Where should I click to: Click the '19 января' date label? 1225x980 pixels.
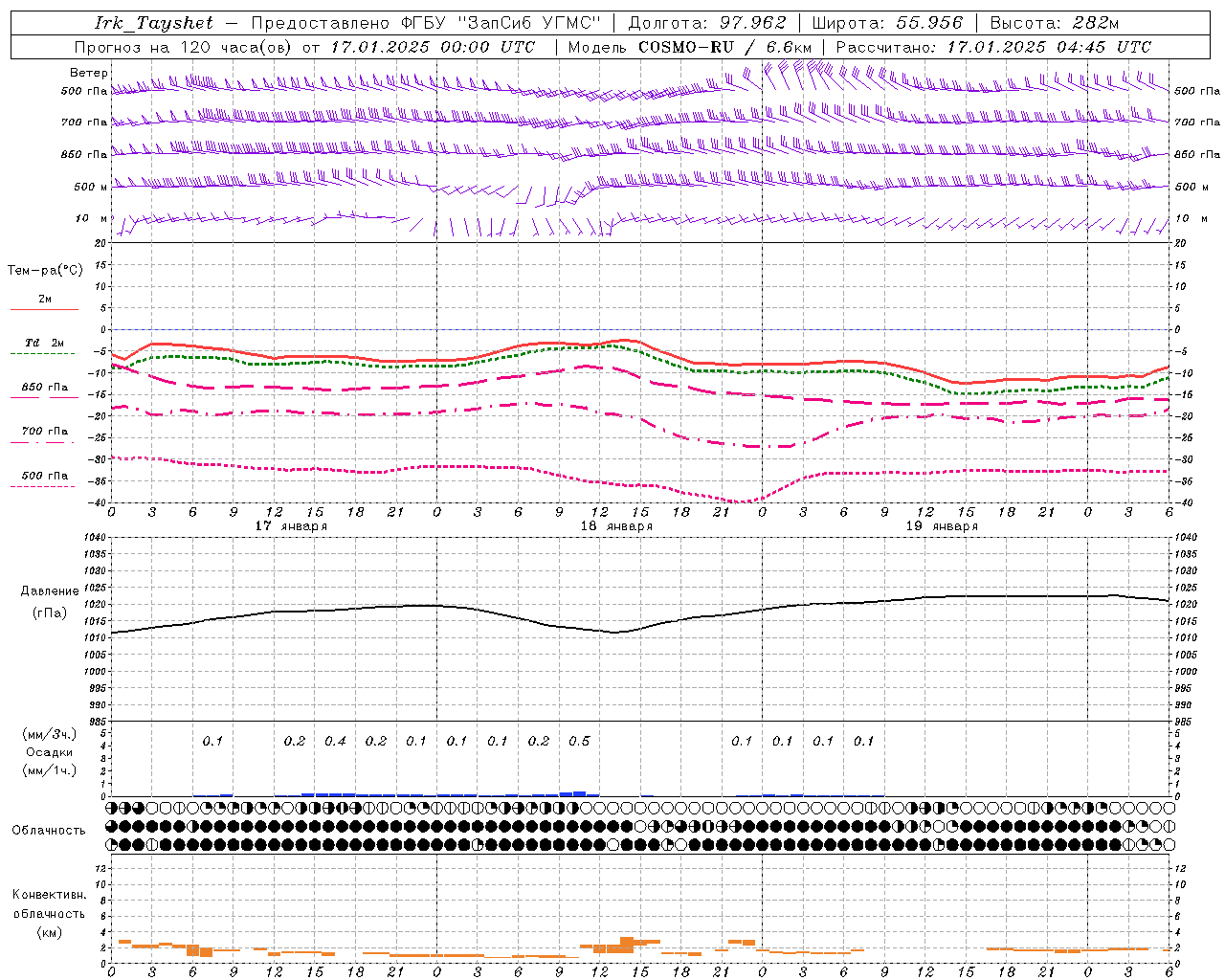point(942,526)
